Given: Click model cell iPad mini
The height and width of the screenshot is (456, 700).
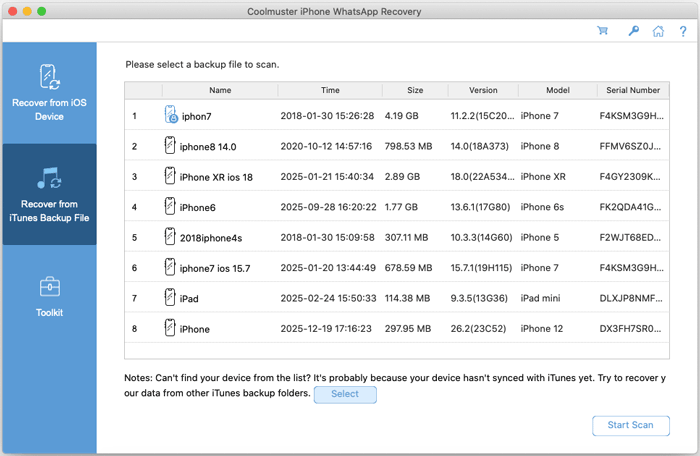Looking at the screenshot, I should click(x=540, y=298).
